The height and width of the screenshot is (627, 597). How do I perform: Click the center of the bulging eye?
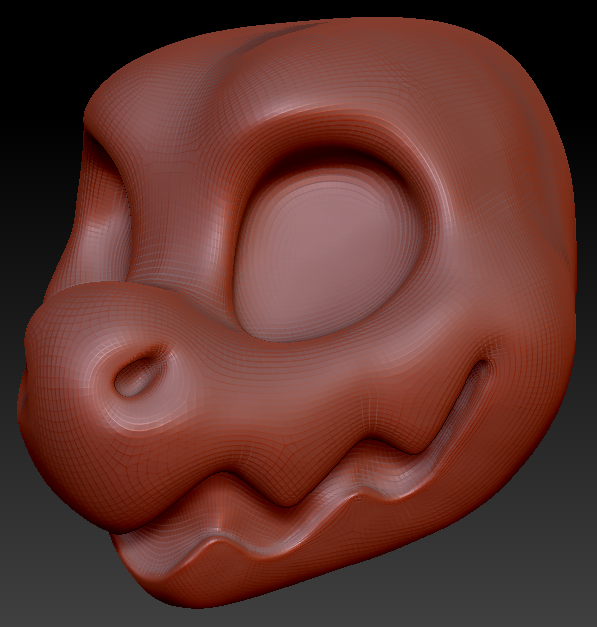(x=328, y=252)
